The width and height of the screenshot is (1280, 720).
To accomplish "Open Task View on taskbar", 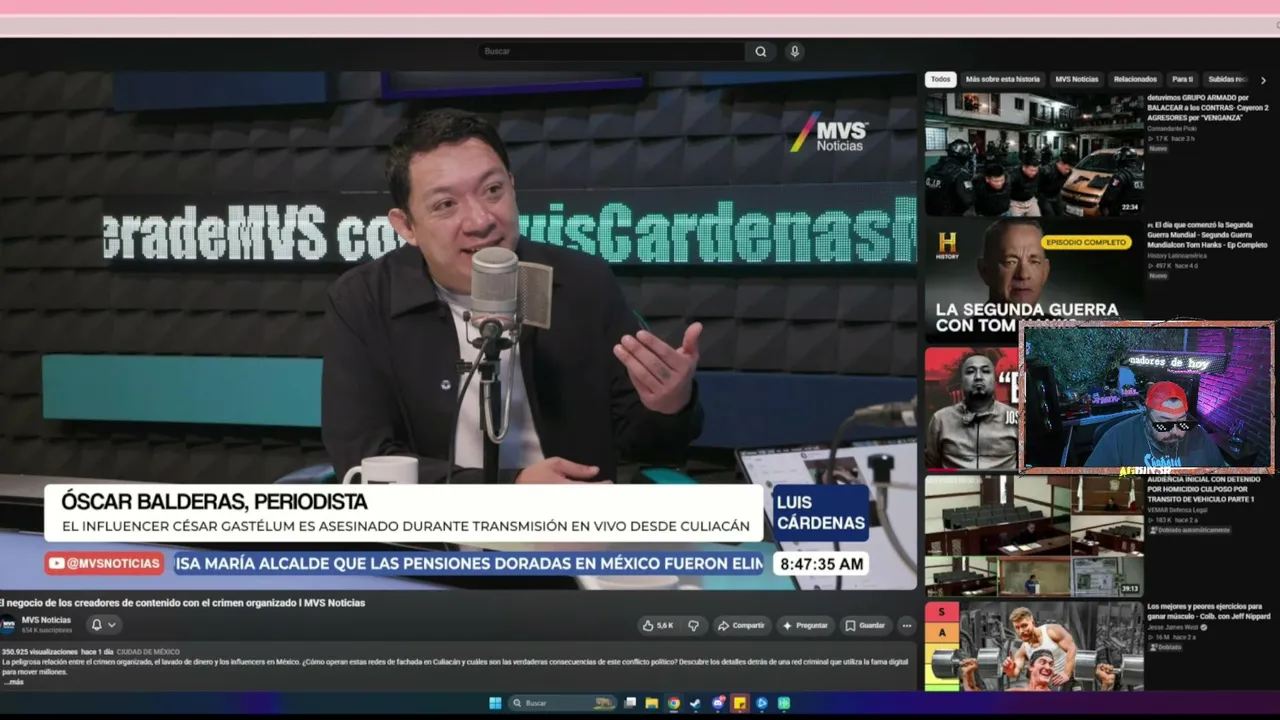I will pos(632,703).
